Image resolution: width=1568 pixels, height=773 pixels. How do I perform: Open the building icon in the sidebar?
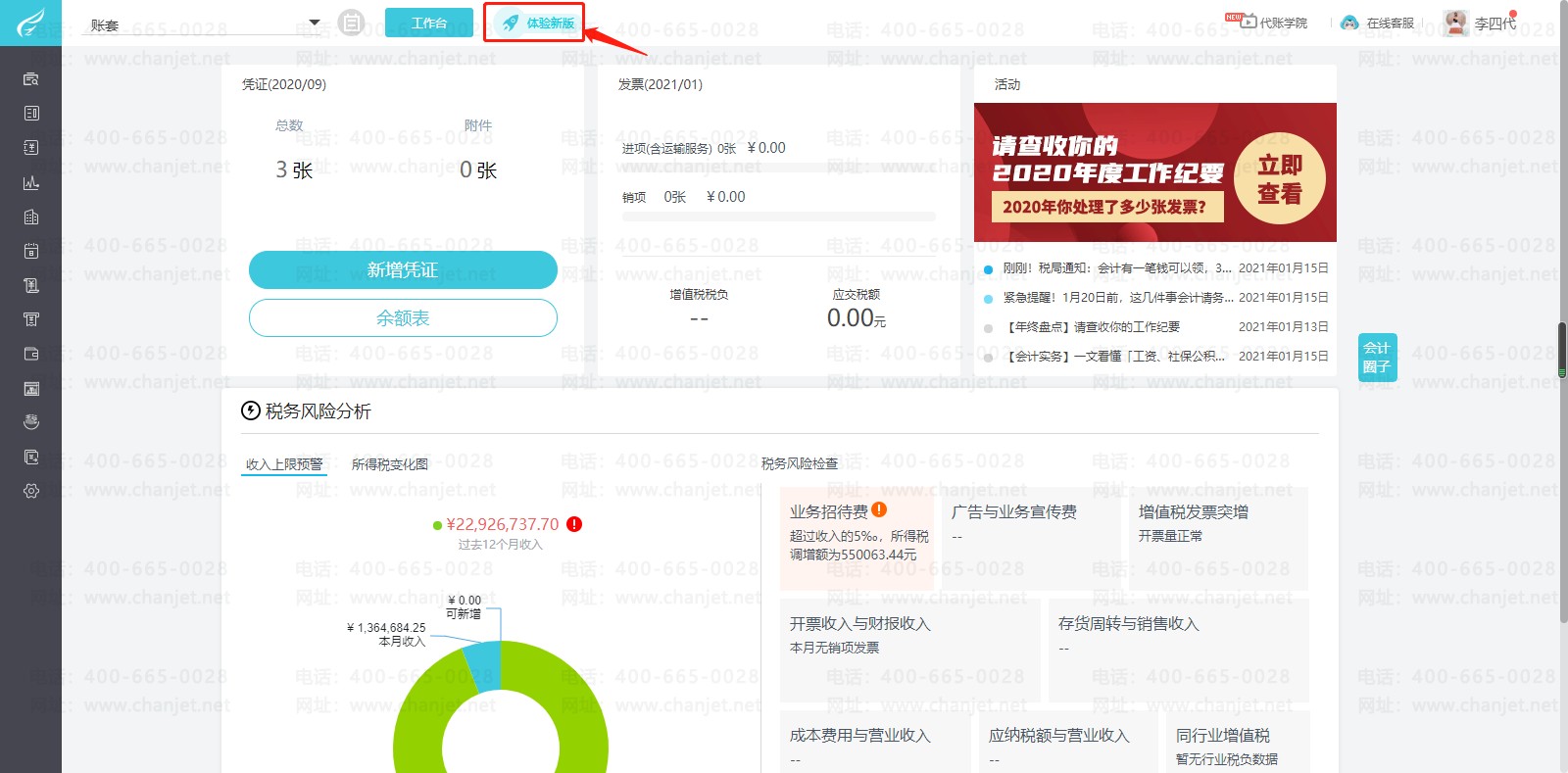[x=31, y=217]
